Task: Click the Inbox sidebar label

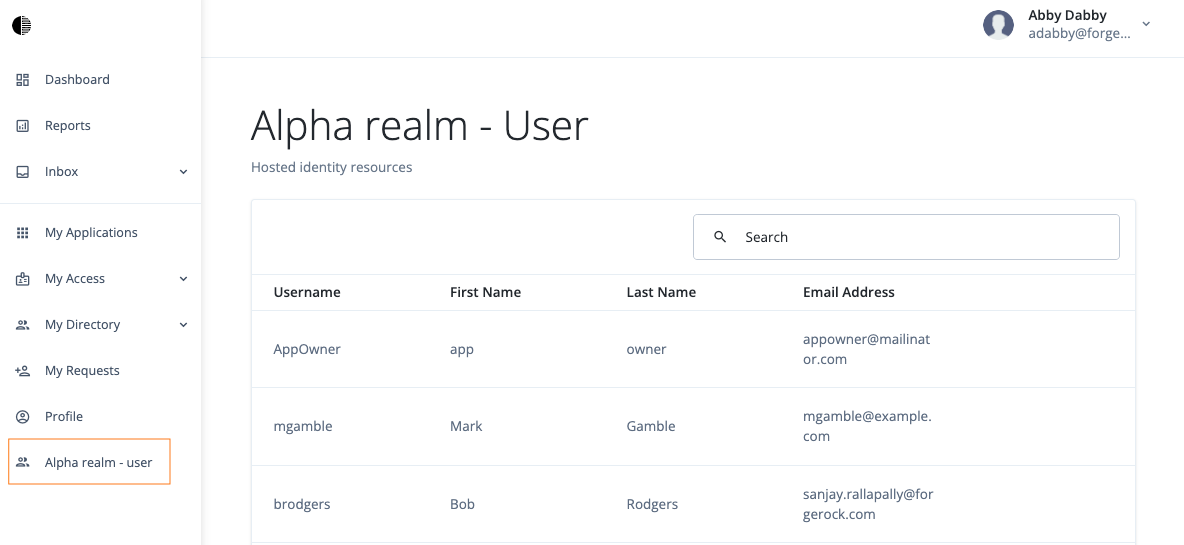Action: pyautogui.click(x=61, y=171)
